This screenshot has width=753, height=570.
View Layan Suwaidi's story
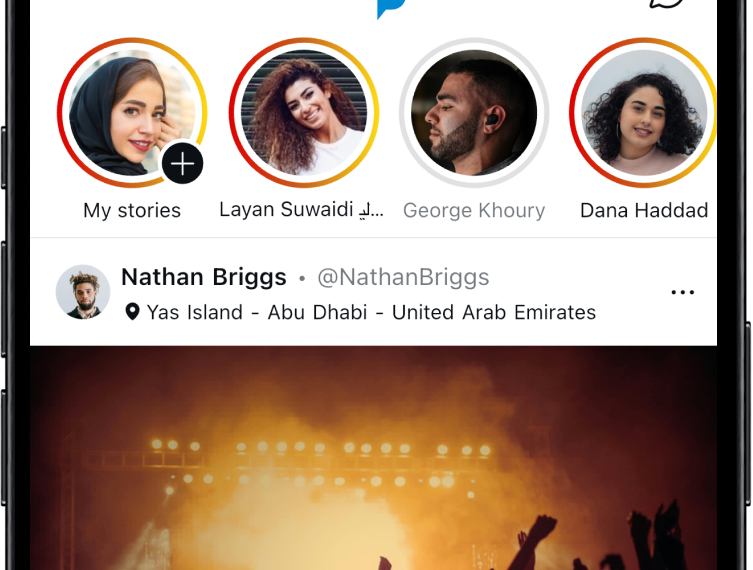pyautogui.click(x=303, y=112)
